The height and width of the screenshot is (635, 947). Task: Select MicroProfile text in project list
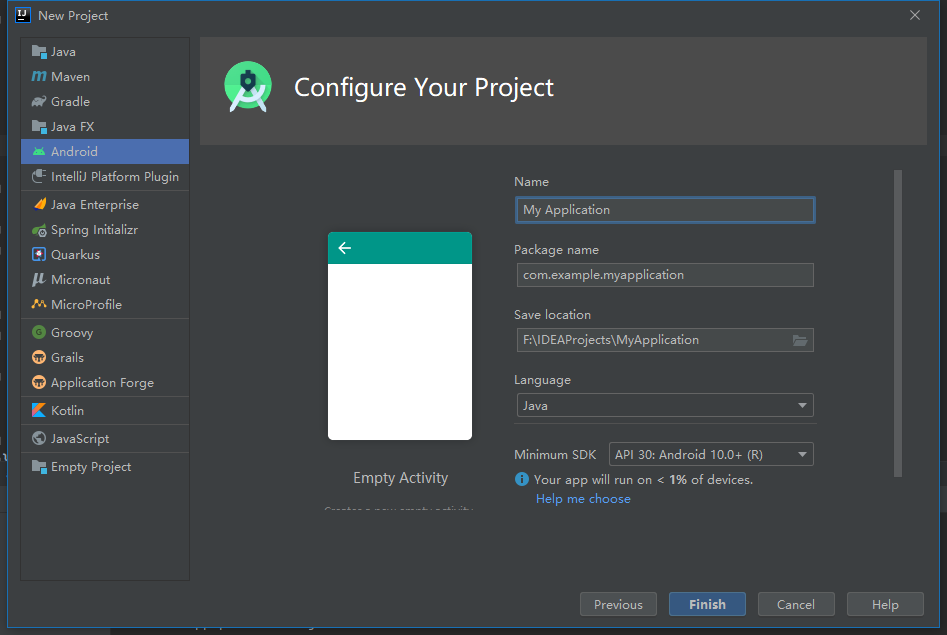[86, 305]
